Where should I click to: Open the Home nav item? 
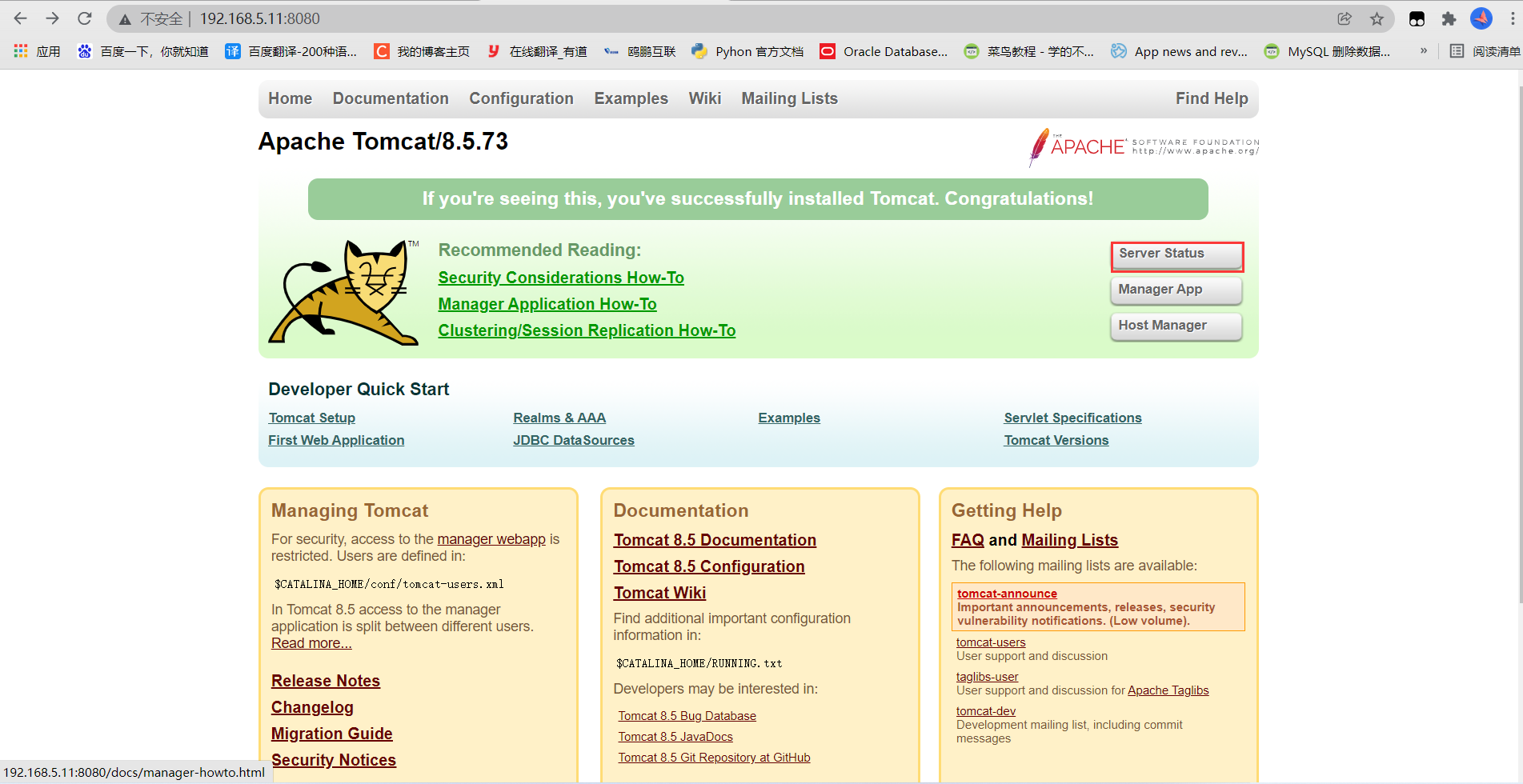click(x=291, y=98)
